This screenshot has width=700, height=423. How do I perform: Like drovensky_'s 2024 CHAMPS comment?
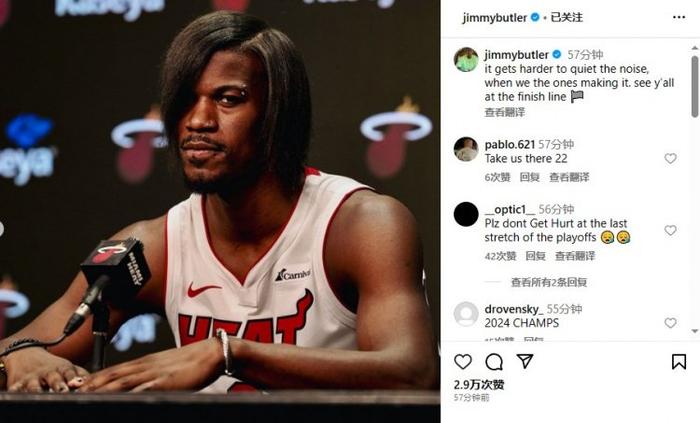tap(670, 323)
